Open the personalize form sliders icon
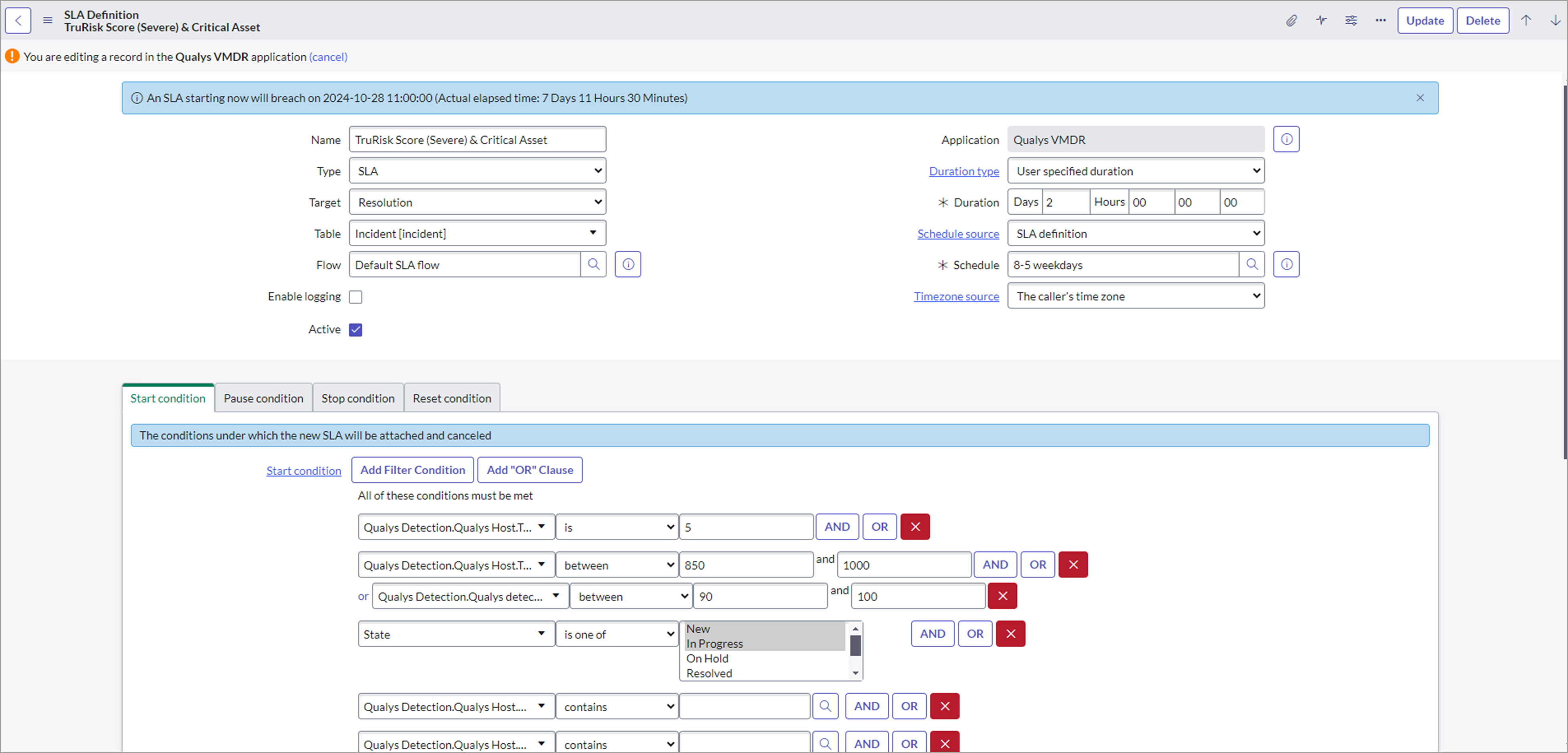 point(1351,21)
